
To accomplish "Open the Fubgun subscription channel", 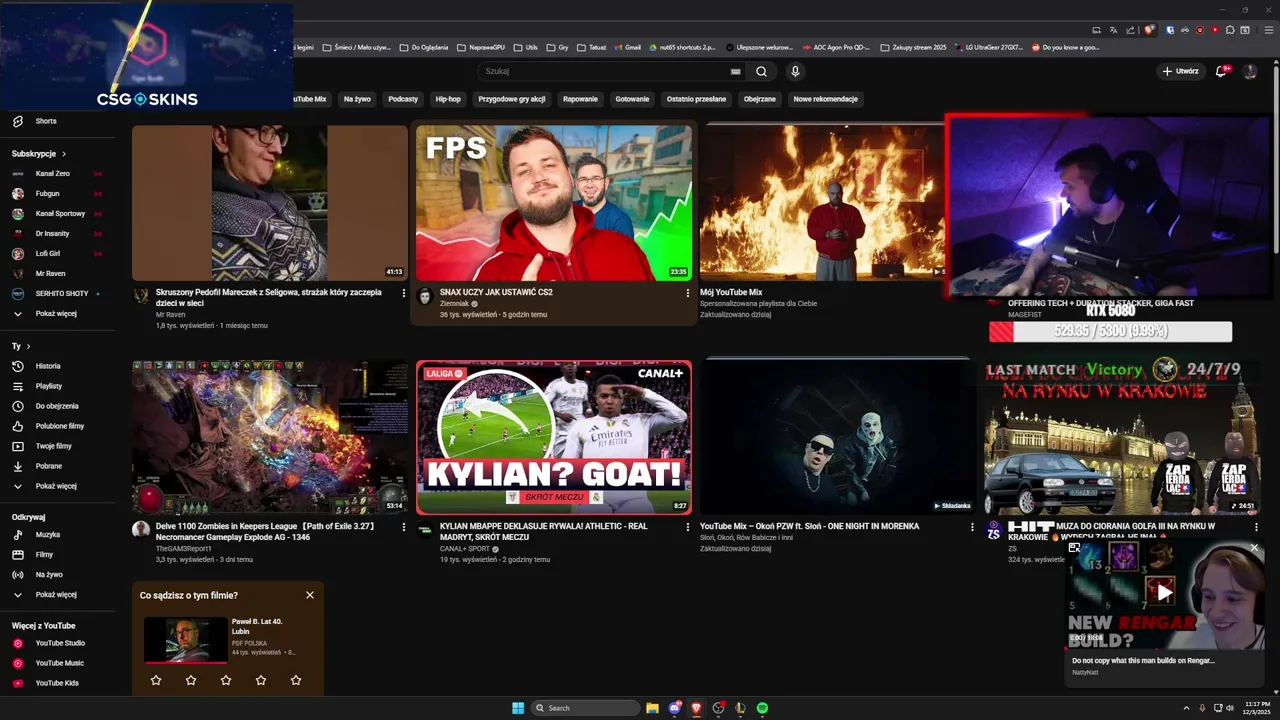I will [x=47, y=194].
